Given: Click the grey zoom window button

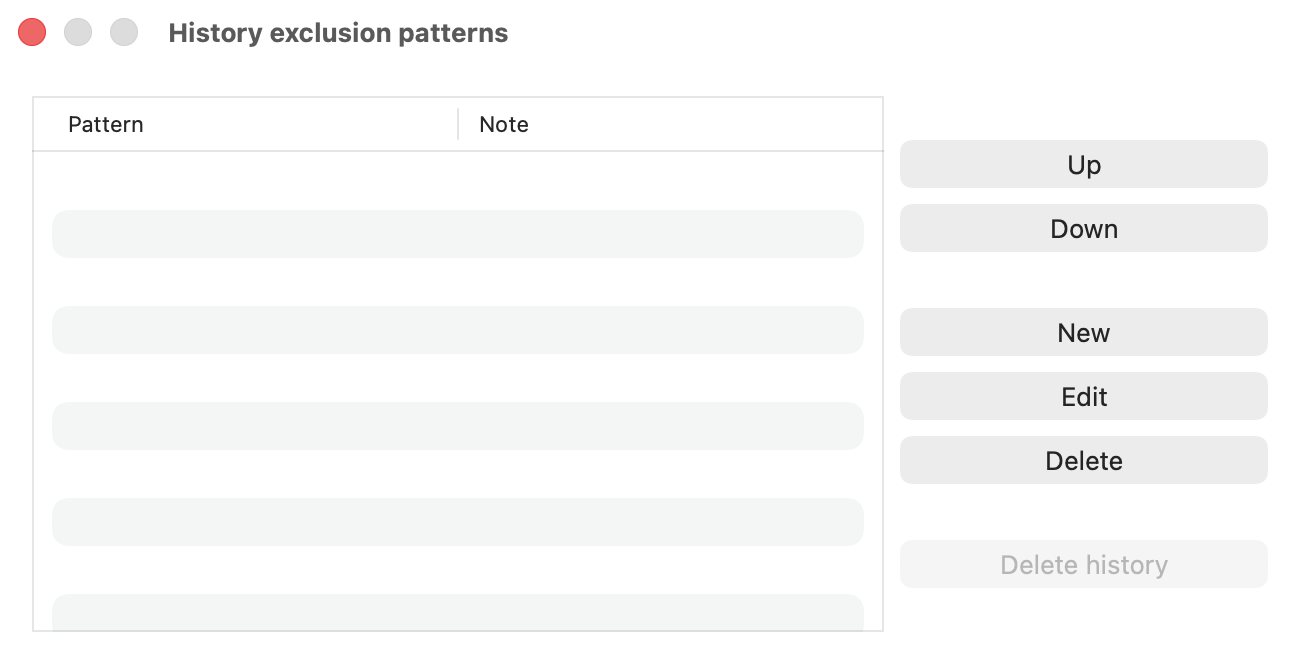Looking at the screenshot, I should click(x=124, y=32).
